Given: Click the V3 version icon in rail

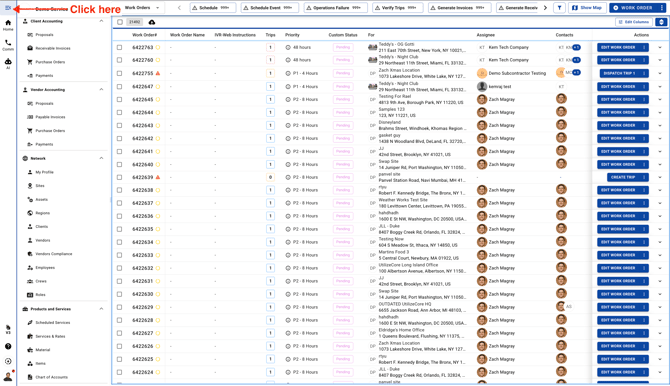Looking at the screenshot, I should (x=8, y=329).
